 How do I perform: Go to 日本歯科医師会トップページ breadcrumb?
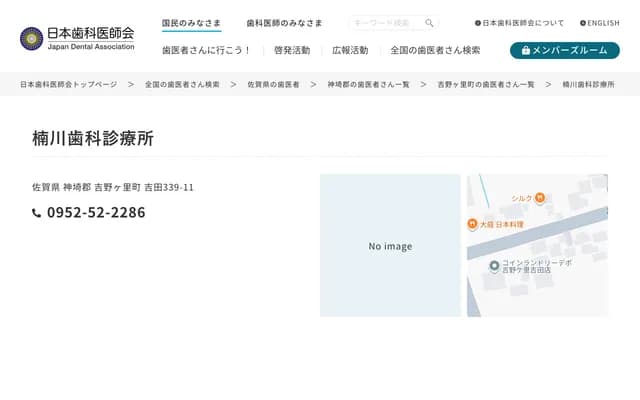(x=68, y=85)
